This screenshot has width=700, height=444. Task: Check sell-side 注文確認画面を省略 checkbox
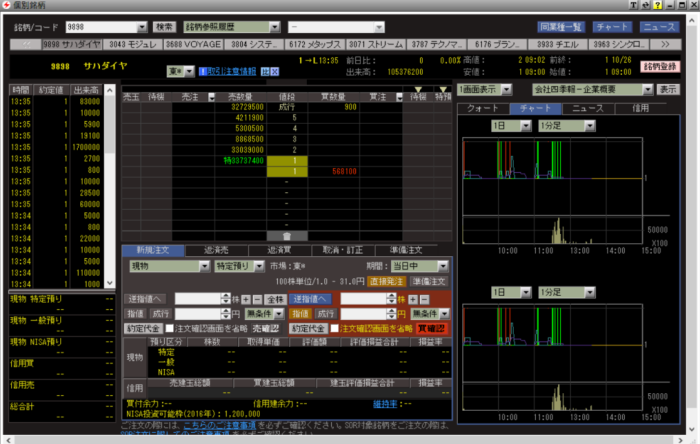tap(169, 328)
